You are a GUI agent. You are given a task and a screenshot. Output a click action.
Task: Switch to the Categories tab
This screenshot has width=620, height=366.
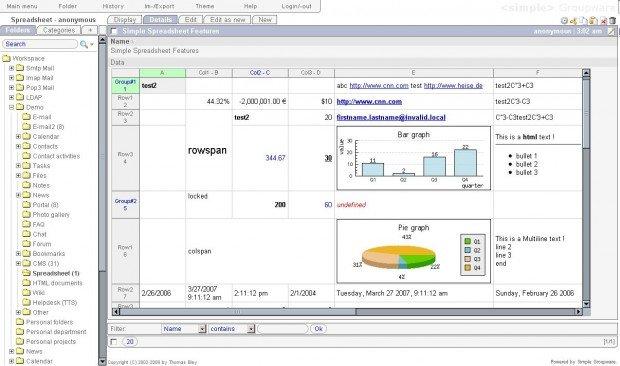[x=59, y=30]
